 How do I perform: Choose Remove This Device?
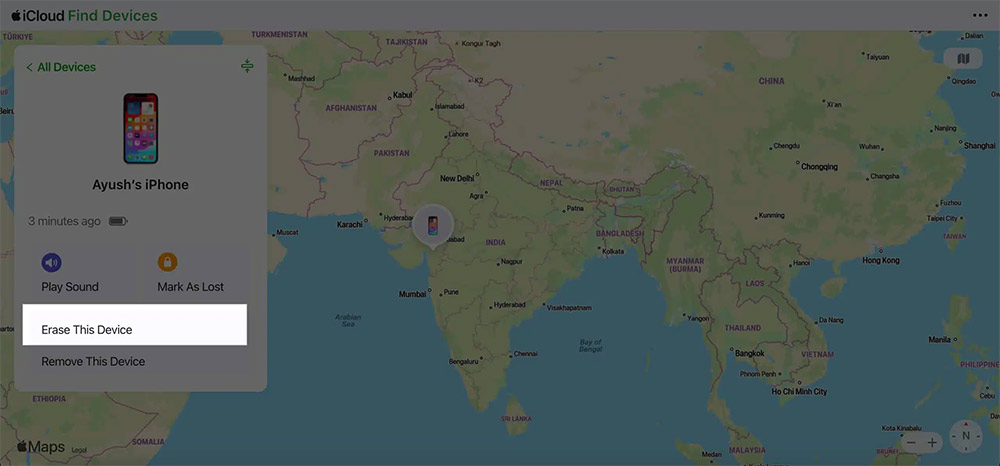(93, 361)
